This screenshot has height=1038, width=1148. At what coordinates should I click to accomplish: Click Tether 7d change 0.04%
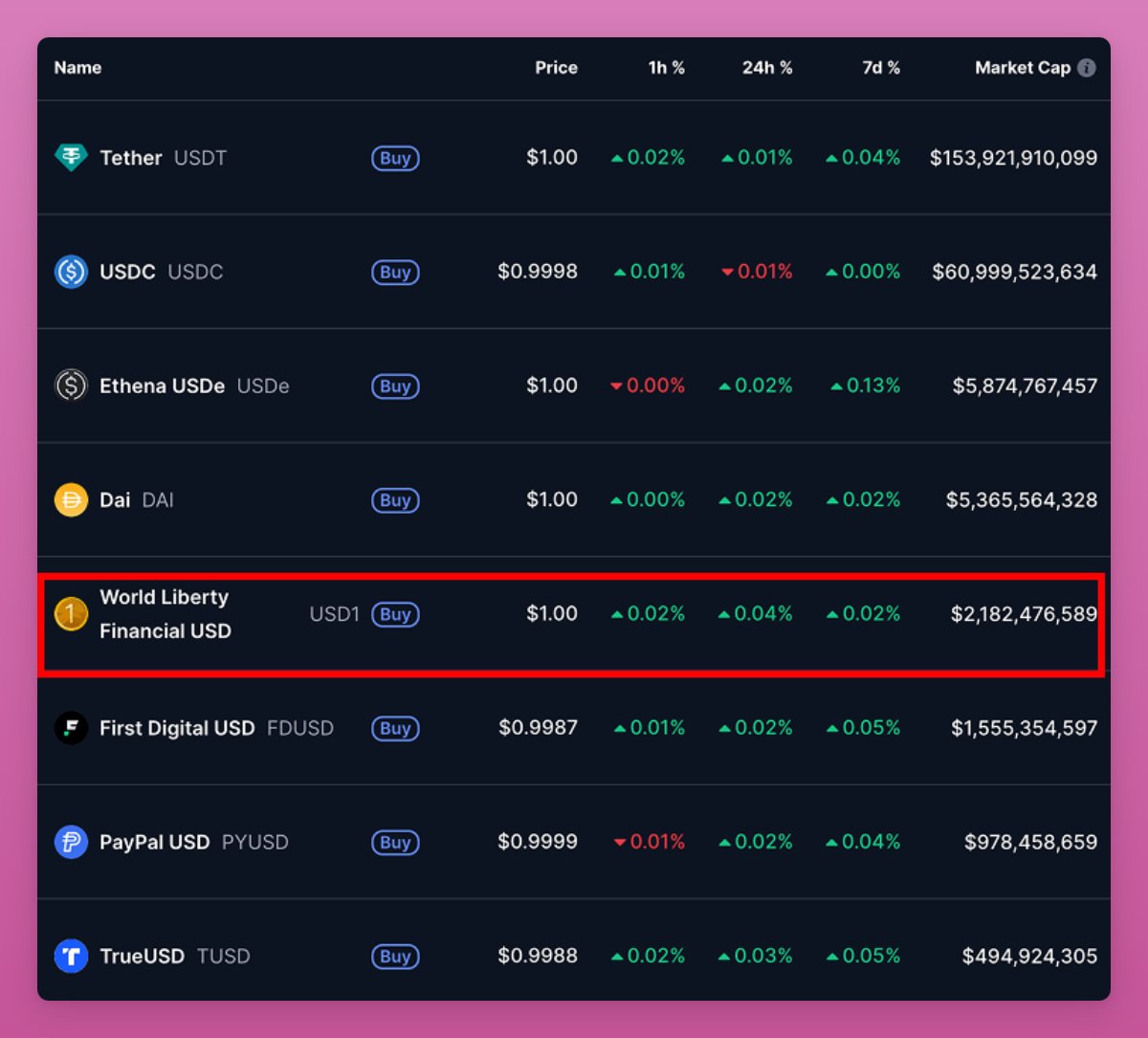pos(863,158)
